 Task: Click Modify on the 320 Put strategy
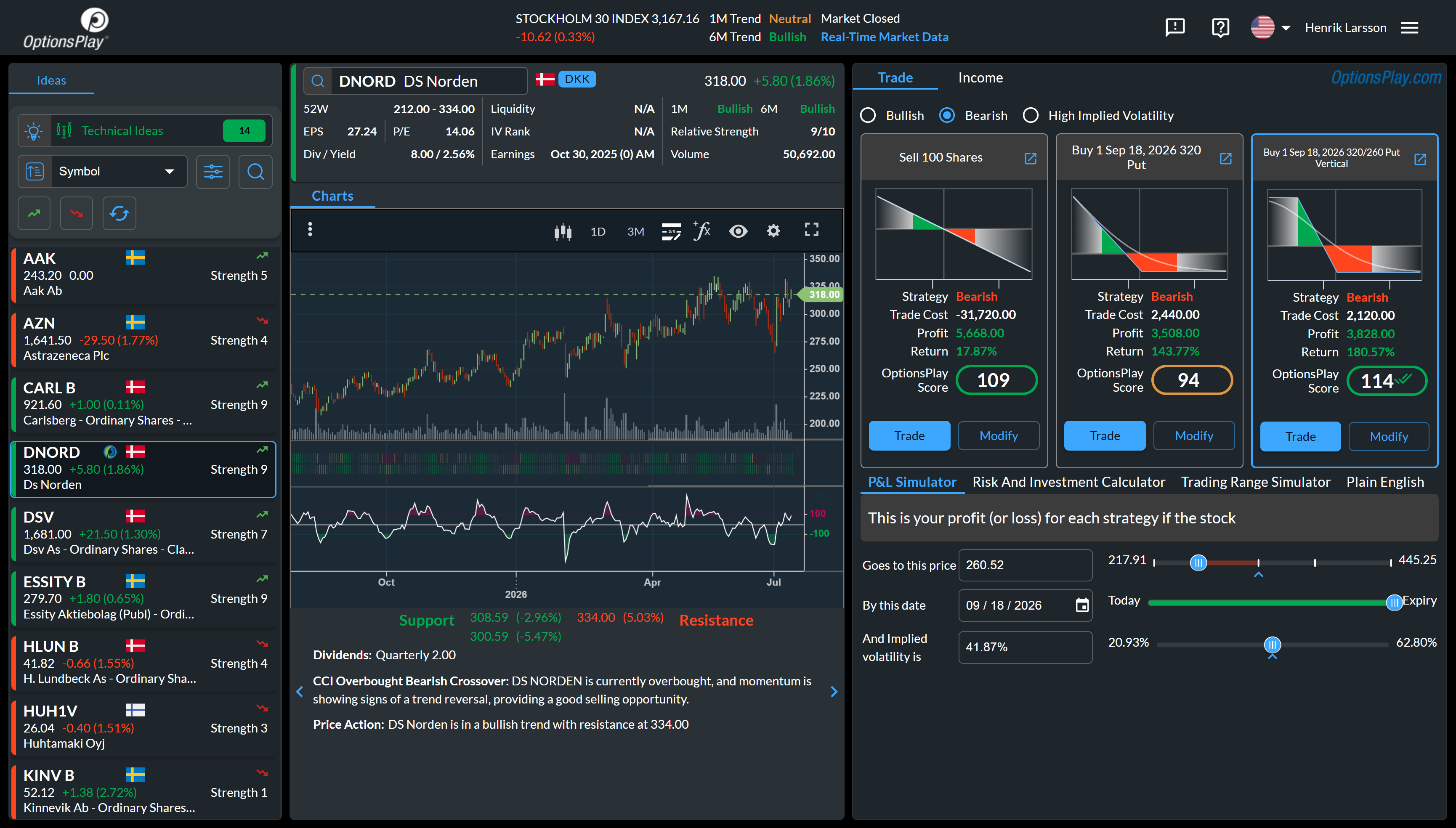point(1193,435)
